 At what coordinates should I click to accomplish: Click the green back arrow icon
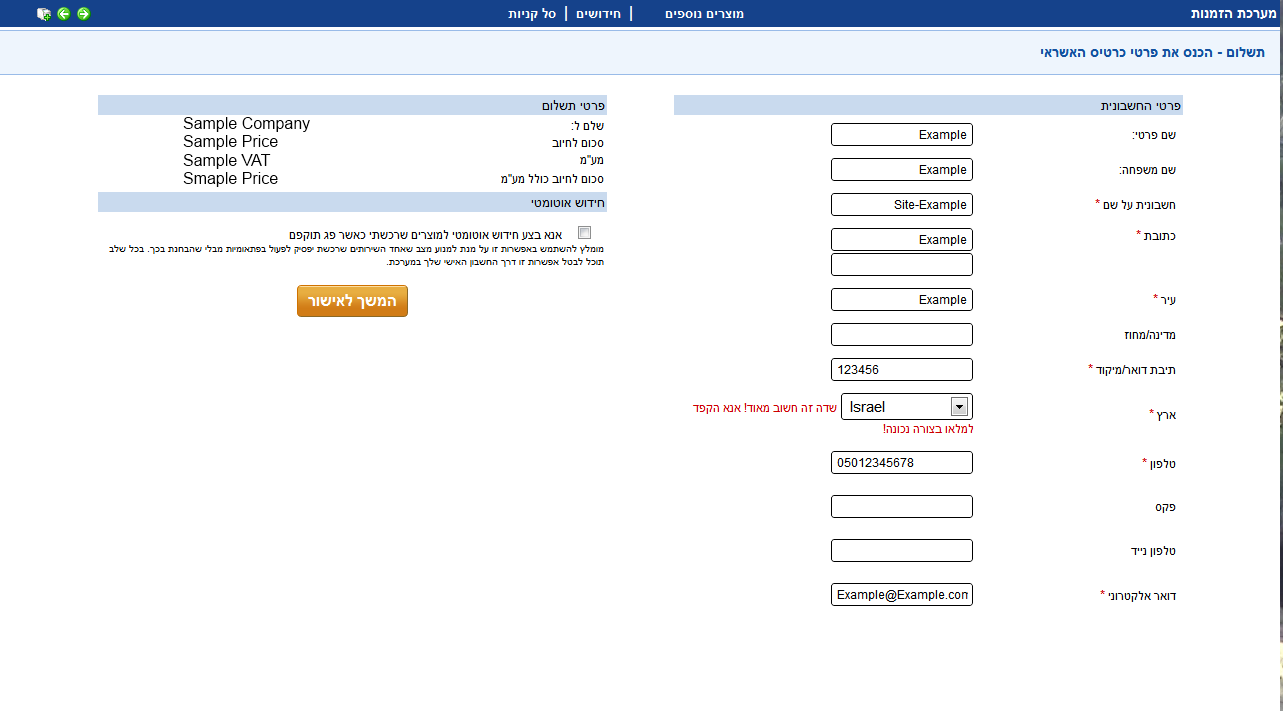pyautogui.click(x=64, y=14)
